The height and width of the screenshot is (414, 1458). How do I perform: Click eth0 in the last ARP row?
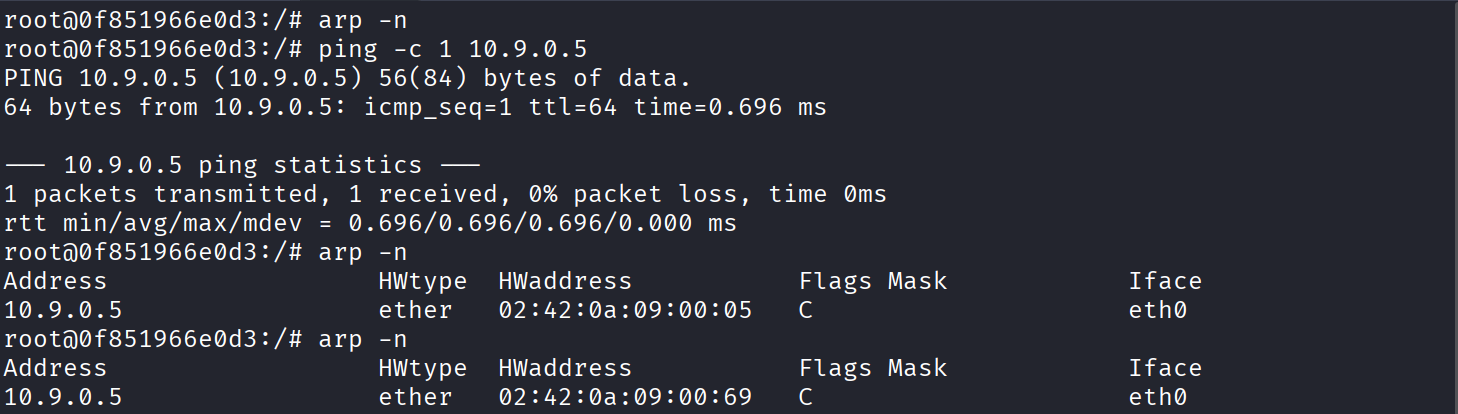1158,397
